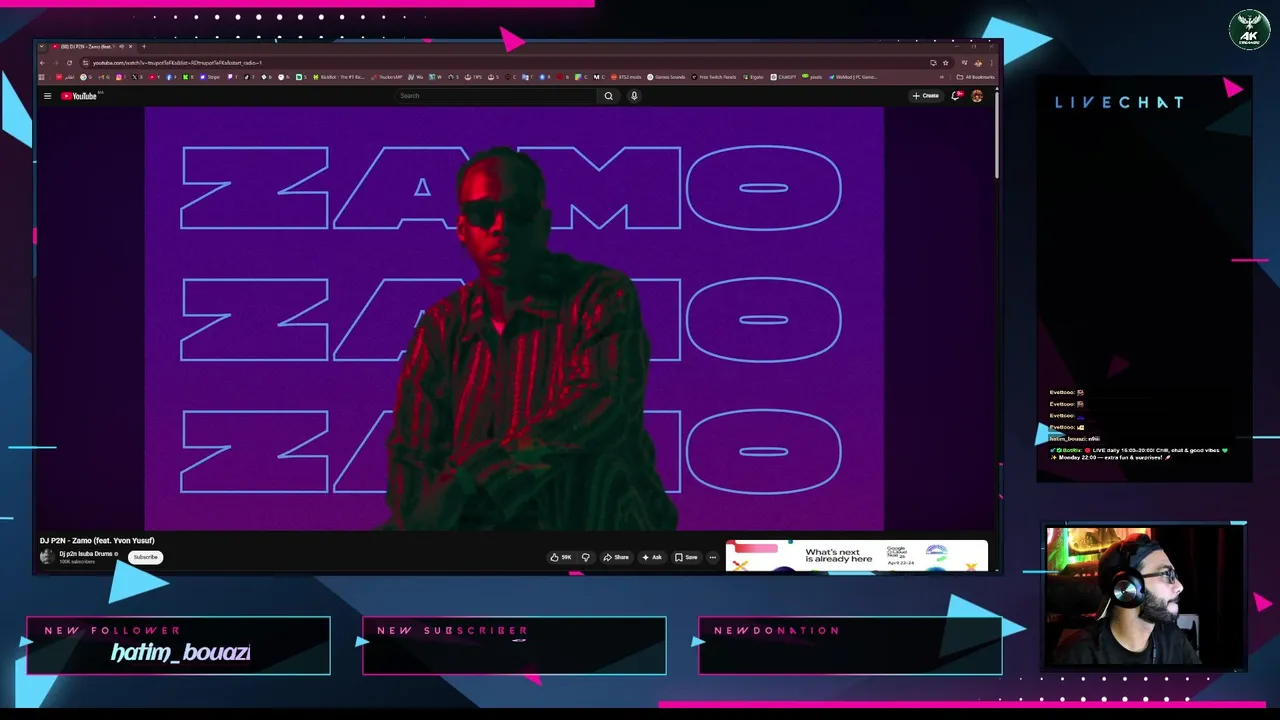
Task: Open the TruckersMP bookmark
Action: 387,77
